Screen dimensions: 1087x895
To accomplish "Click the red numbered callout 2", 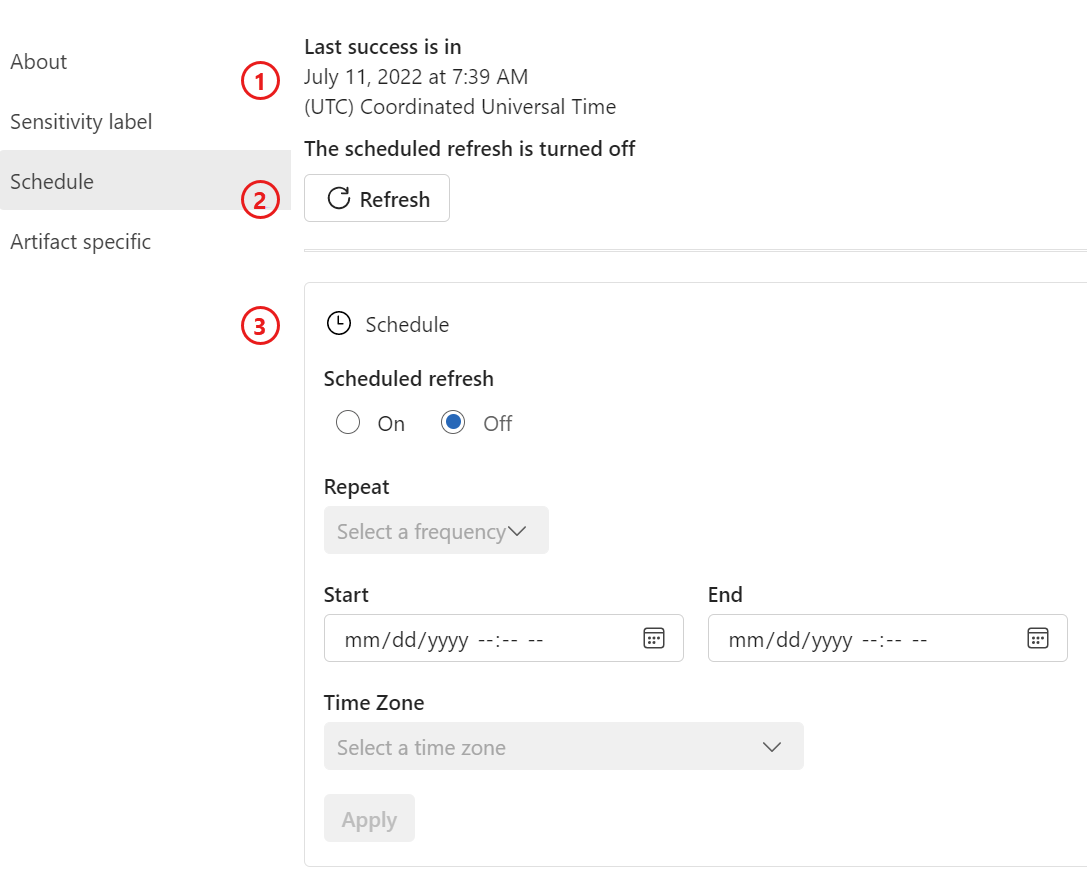I will pyautogui.click(x=261, y=200).
